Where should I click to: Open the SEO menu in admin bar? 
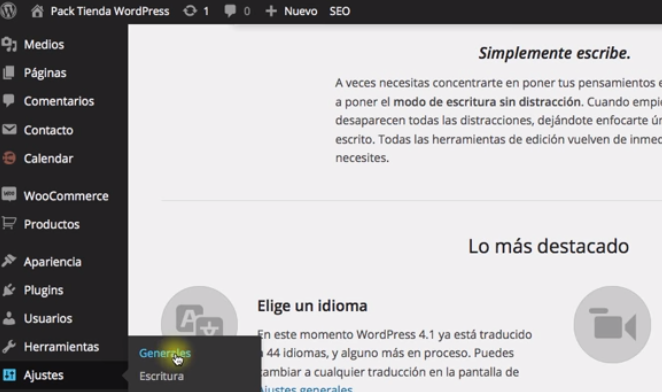[x=339, y=11]
